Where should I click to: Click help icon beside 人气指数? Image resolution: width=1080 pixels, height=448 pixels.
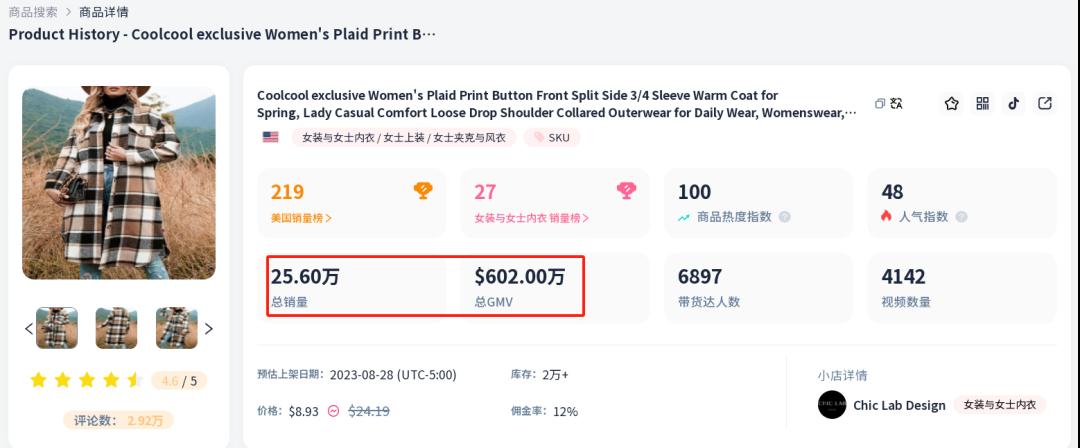click(x=961, y=217)
